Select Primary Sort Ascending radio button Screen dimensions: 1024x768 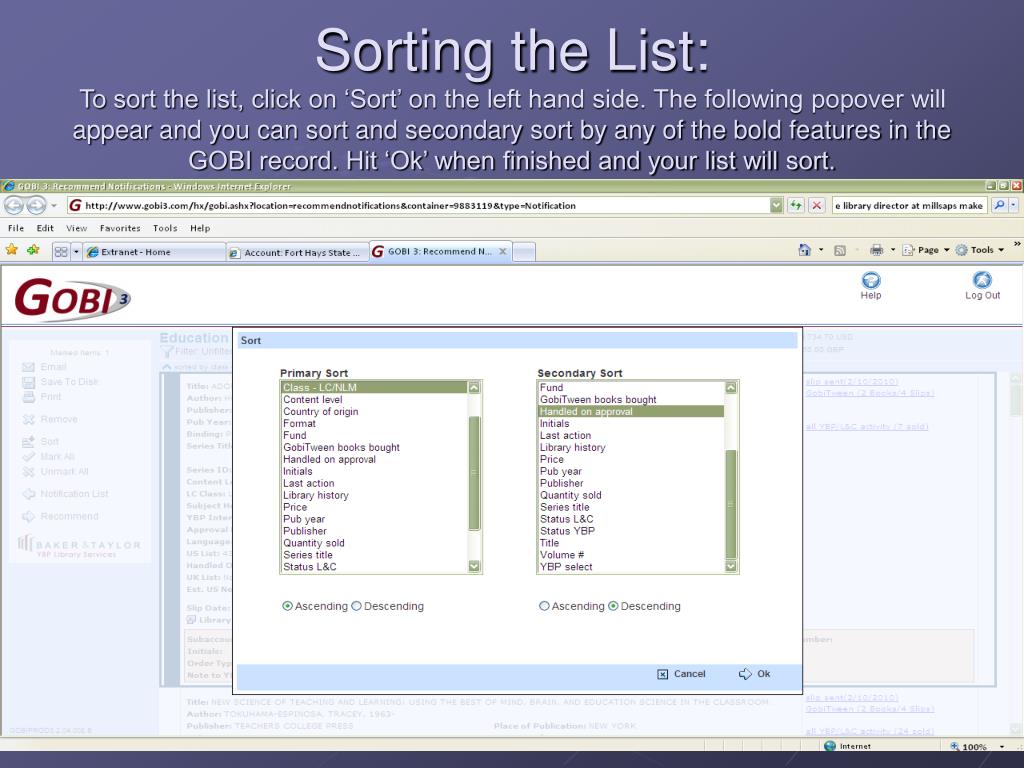pyautogui.click(x=287, y=606)
